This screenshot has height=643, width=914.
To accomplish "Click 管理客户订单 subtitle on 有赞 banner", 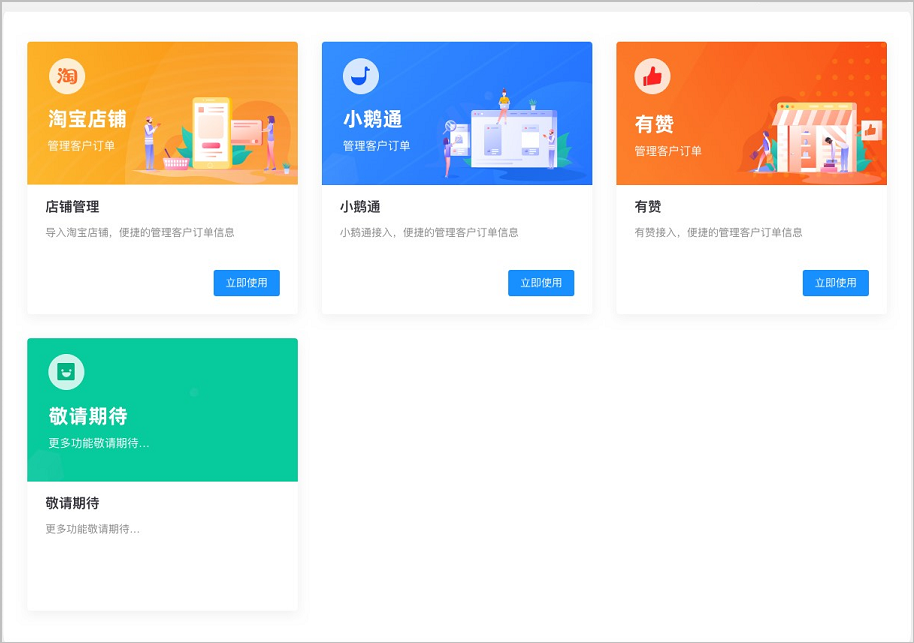I will coord(668,151).
